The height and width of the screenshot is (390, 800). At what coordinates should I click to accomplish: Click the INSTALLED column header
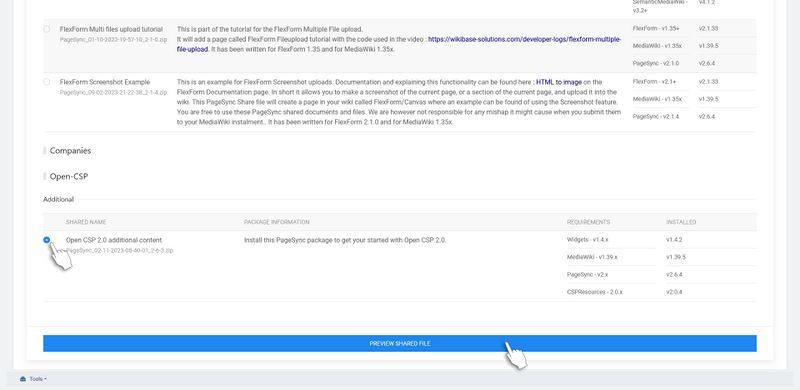pyautogui.click(x=681, y=222)
